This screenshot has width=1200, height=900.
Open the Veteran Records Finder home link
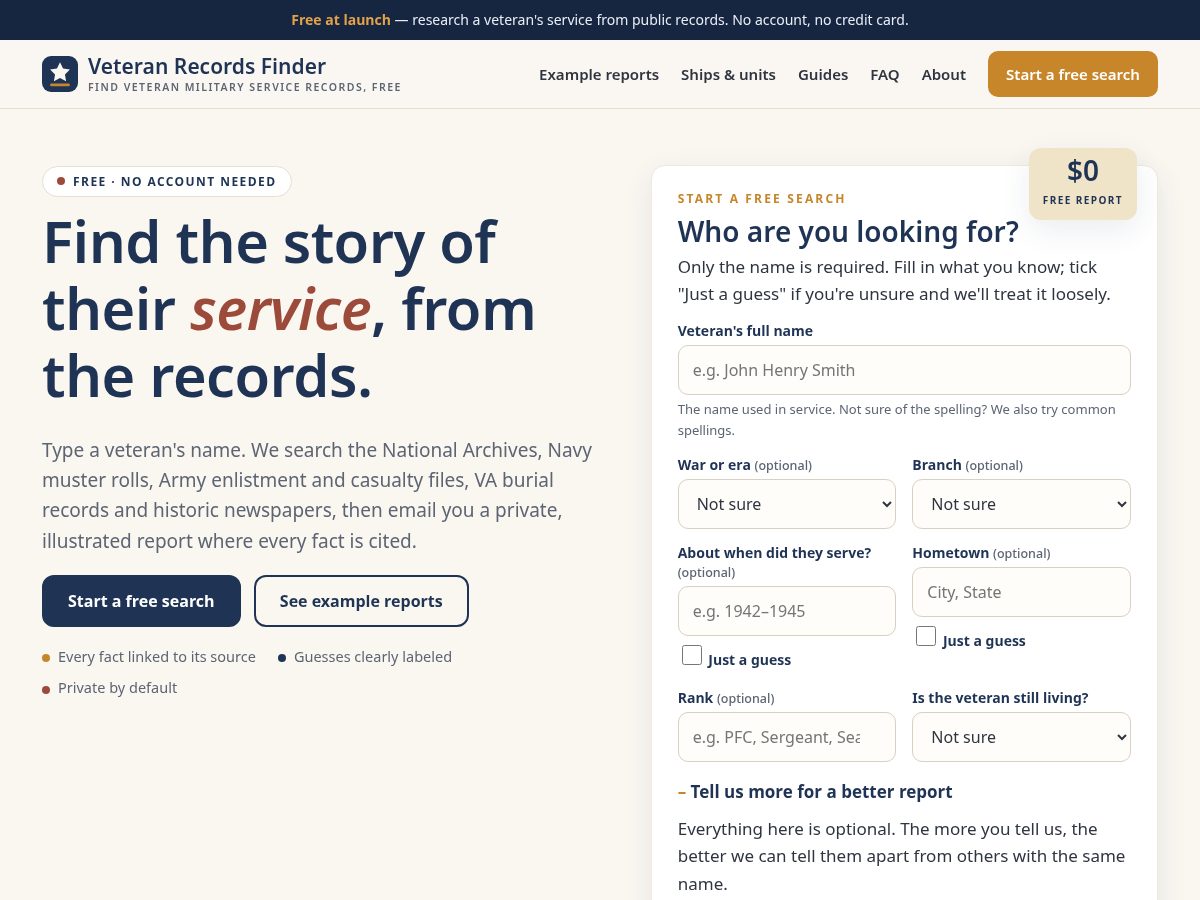click(221, 74)
